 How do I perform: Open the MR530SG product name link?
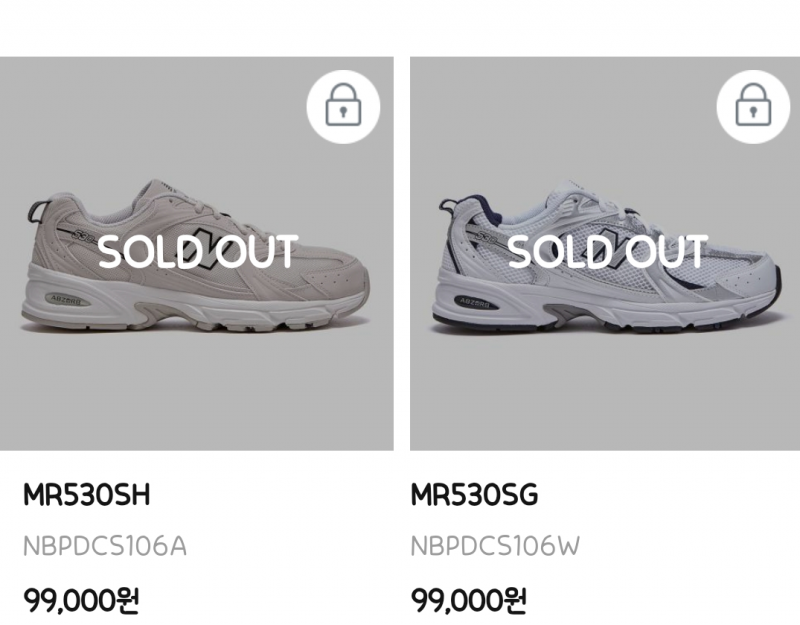click(x=475, y=495)
